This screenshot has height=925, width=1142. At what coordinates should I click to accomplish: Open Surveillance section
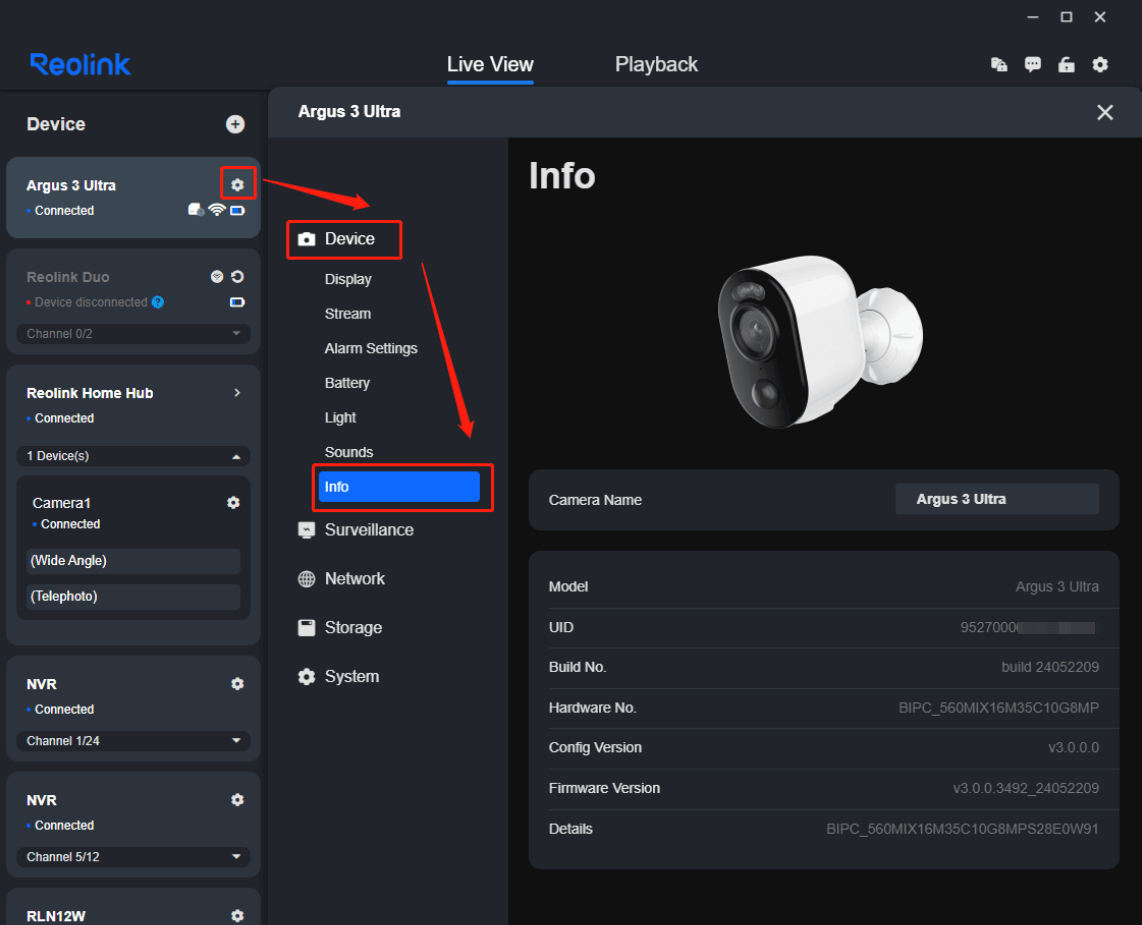coord(355,530)
